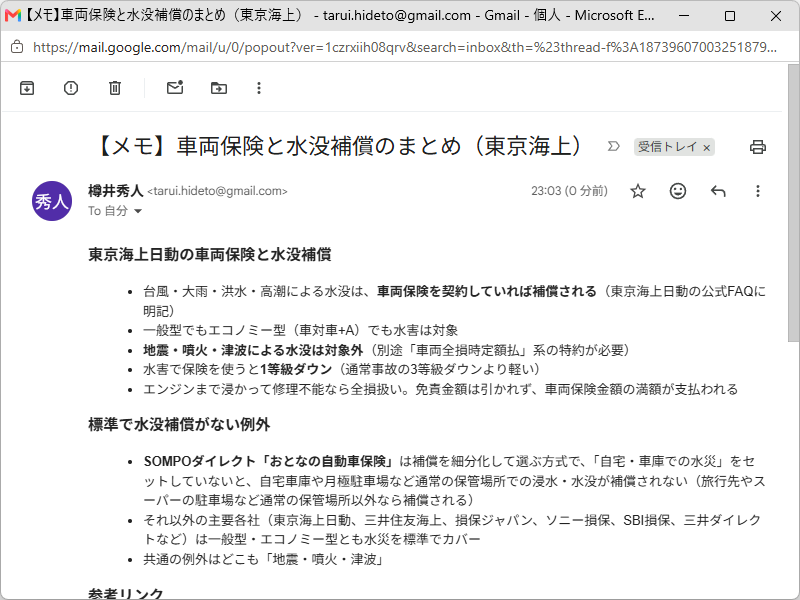The width and height of the screenshot is (800, 600).
Task: Click the 秀人 sender avatar
Action: [52, 201]
